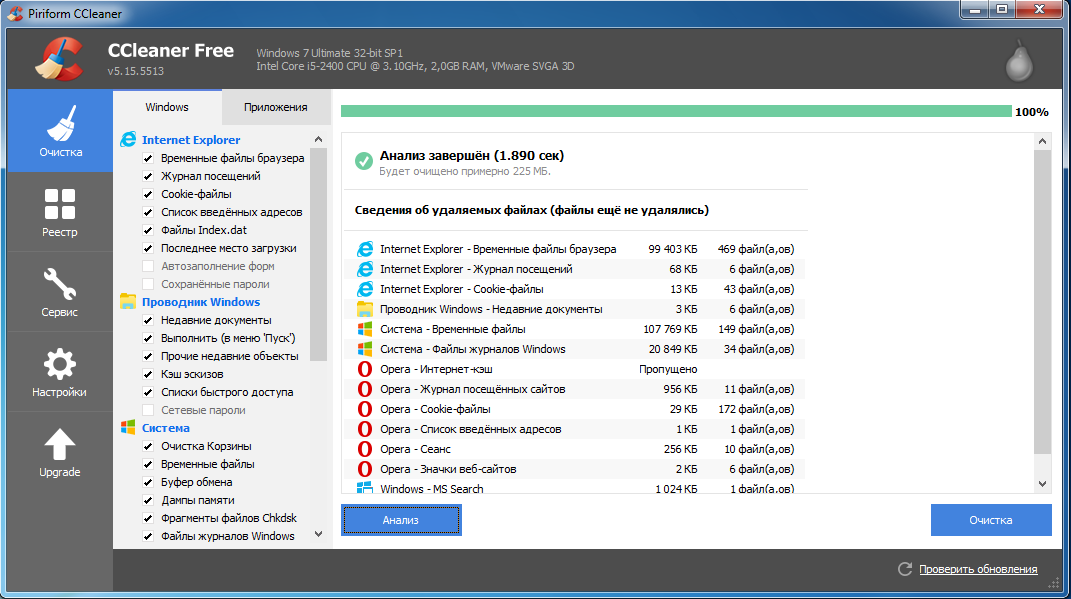Toggle Дампы памяти checkbox

tap(148, 500)
